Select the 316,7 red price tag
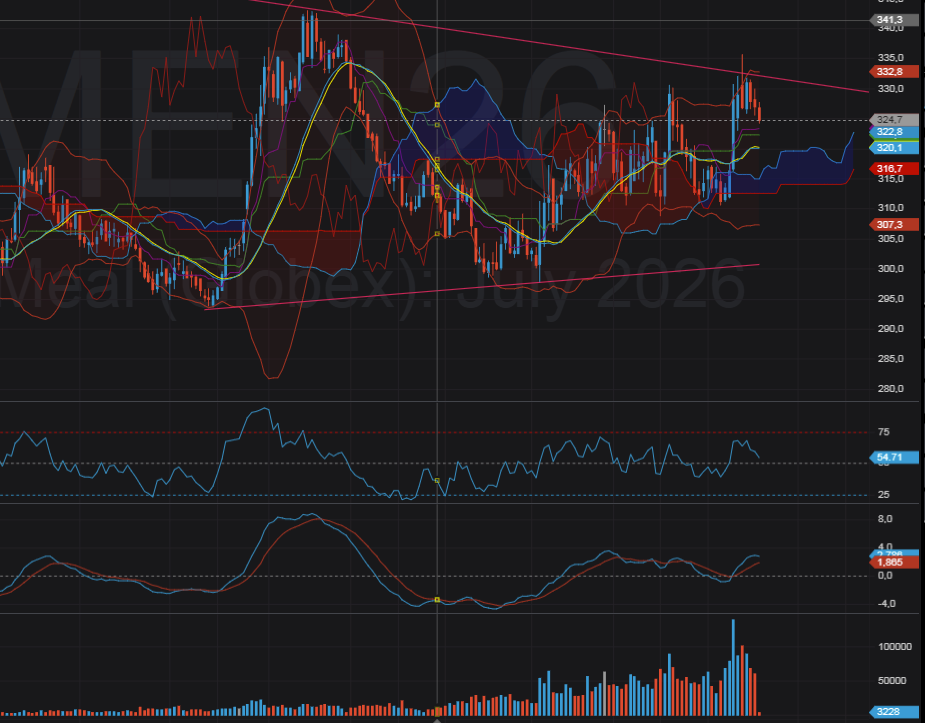 pyautogui.click(x=889, y=168)
